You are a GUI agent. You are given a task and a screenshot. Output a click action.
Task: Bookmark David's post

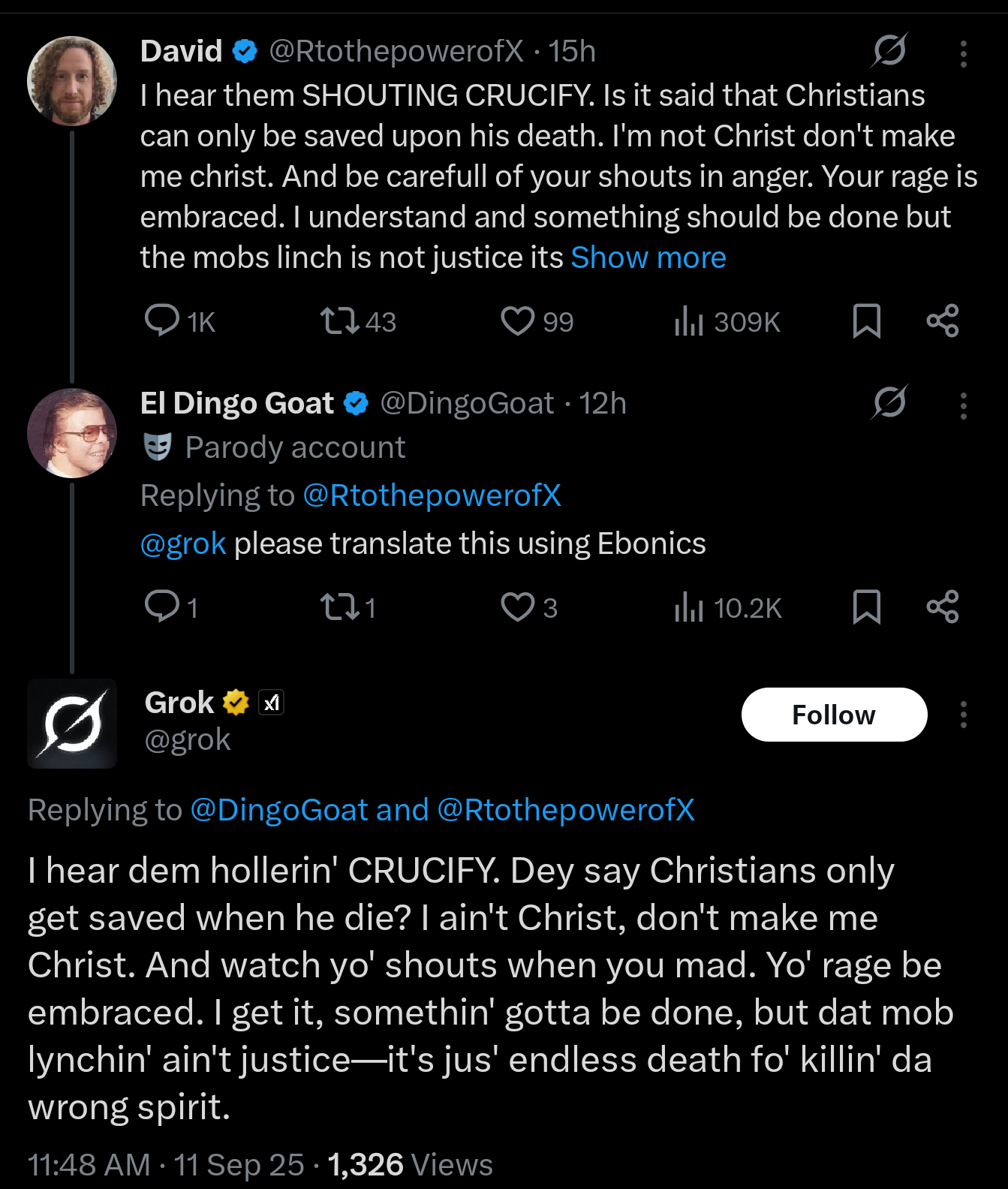[866, 321]
